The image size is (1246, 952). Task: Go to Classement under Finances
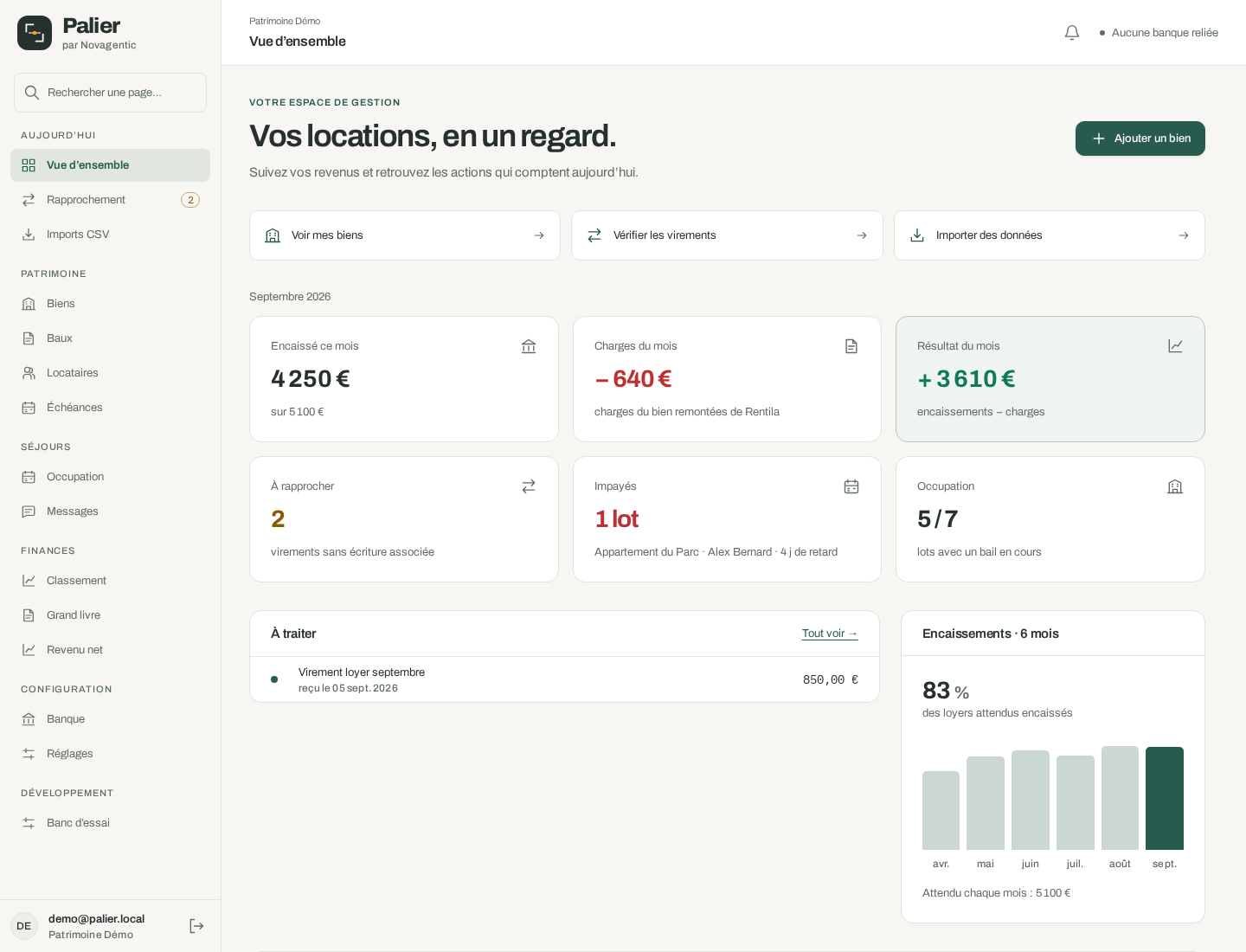[x=110, y=581]
